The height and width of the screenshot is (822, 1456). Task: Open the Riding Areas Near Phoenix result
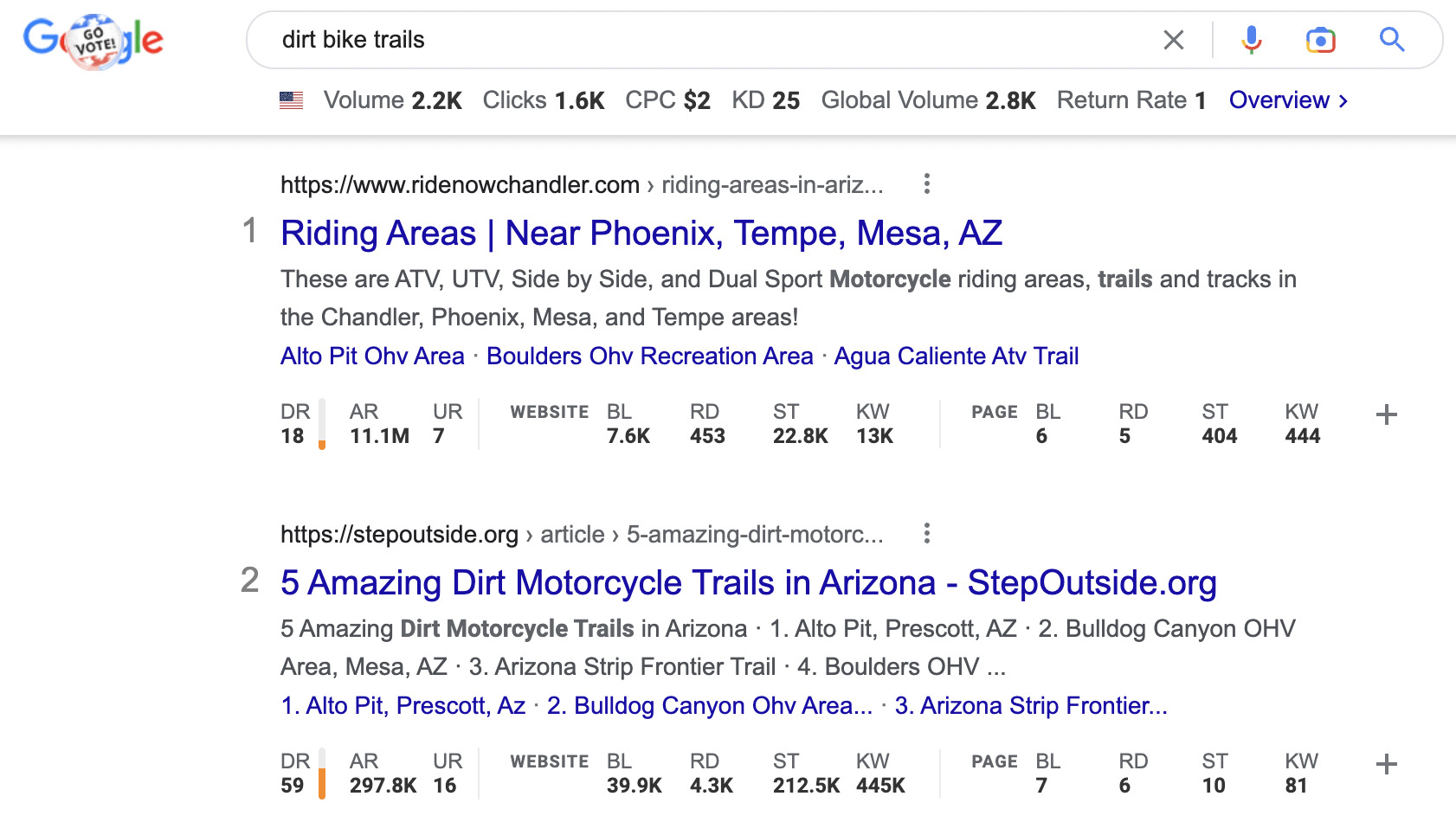(641, 233)
